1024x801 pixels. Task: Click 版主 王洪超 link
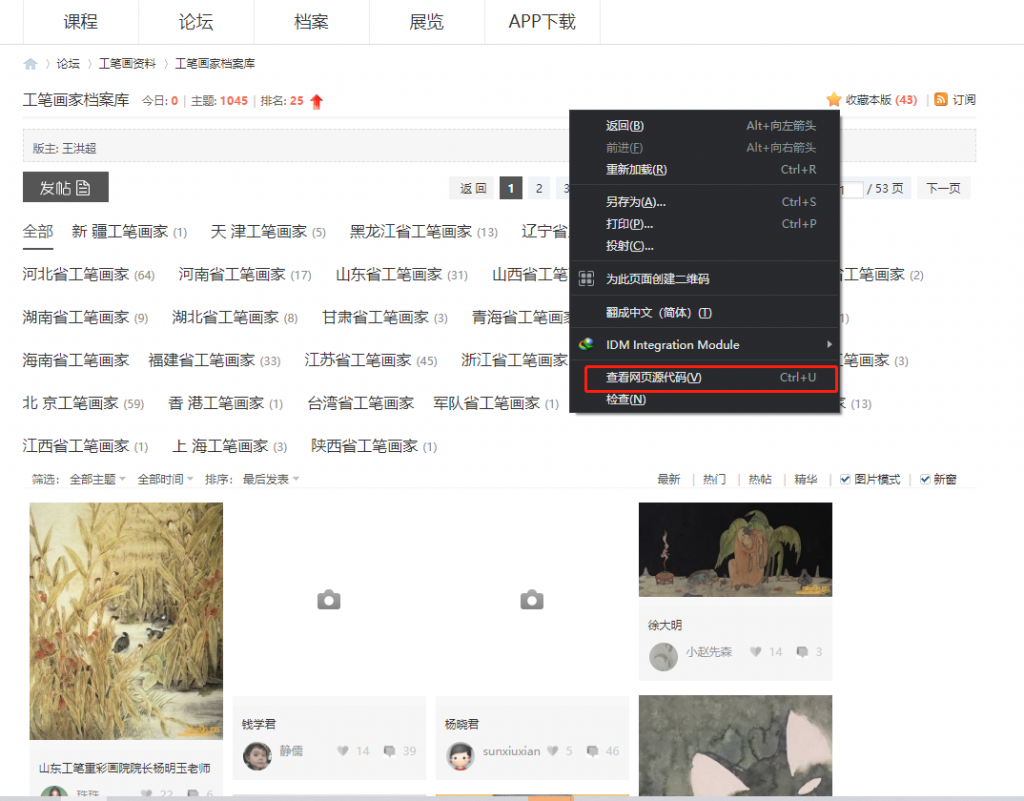(79, 148)
